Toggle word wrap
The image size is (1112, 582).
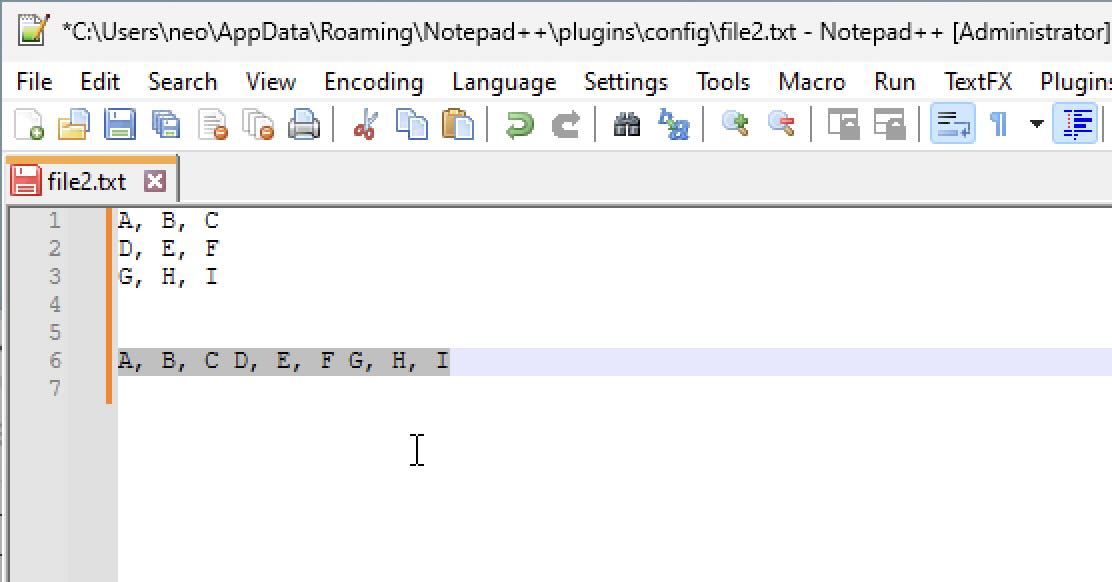pyautogui.click(x=952, y=124)
